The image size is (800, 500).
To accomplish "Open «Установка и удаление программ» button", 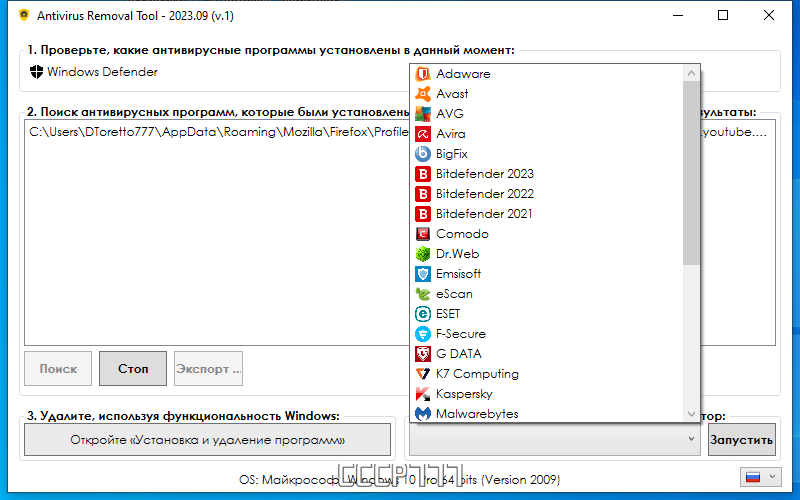I will coord(208,439).
